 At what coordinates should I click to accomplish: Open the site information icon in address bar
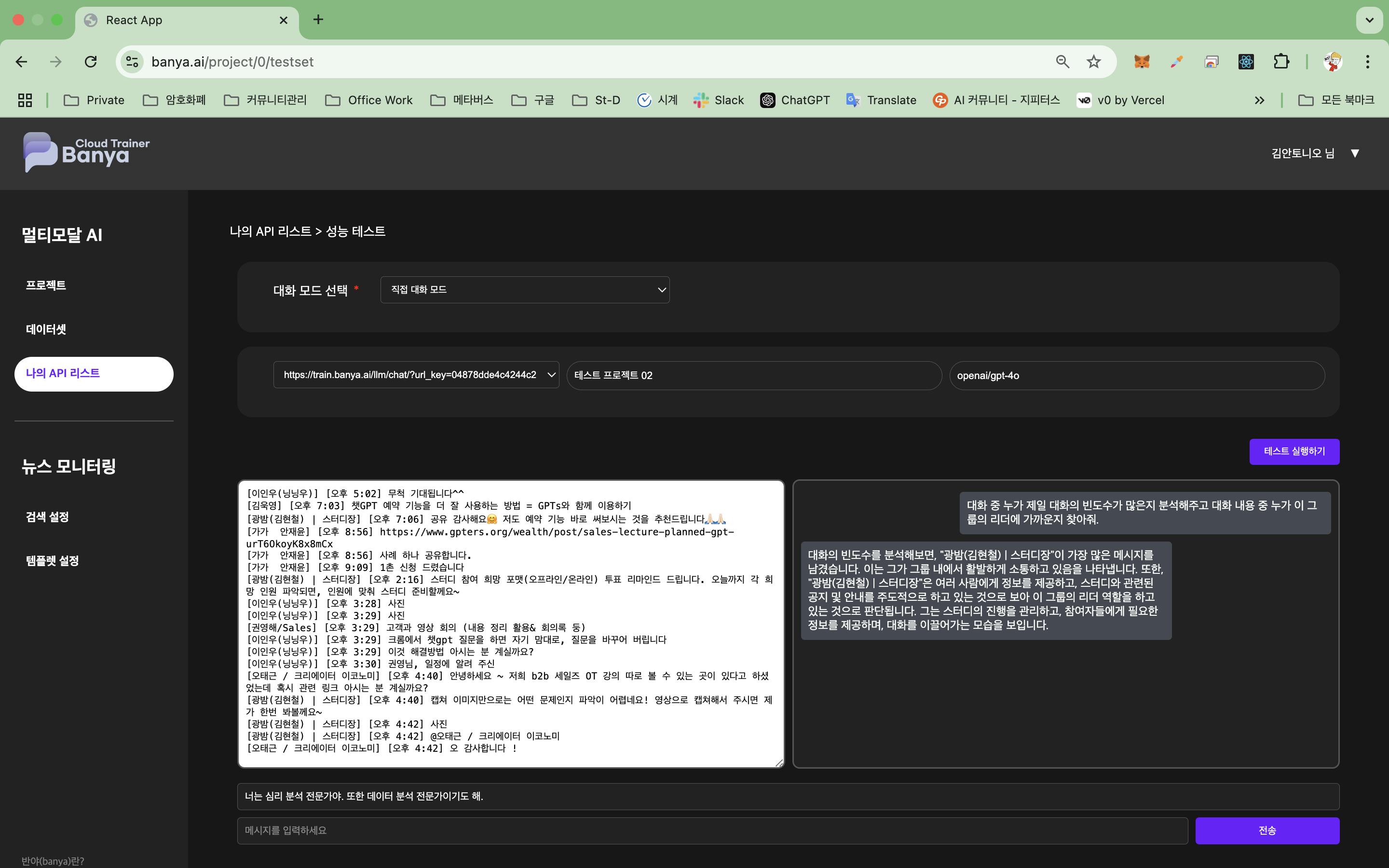(x=133, y=61)
